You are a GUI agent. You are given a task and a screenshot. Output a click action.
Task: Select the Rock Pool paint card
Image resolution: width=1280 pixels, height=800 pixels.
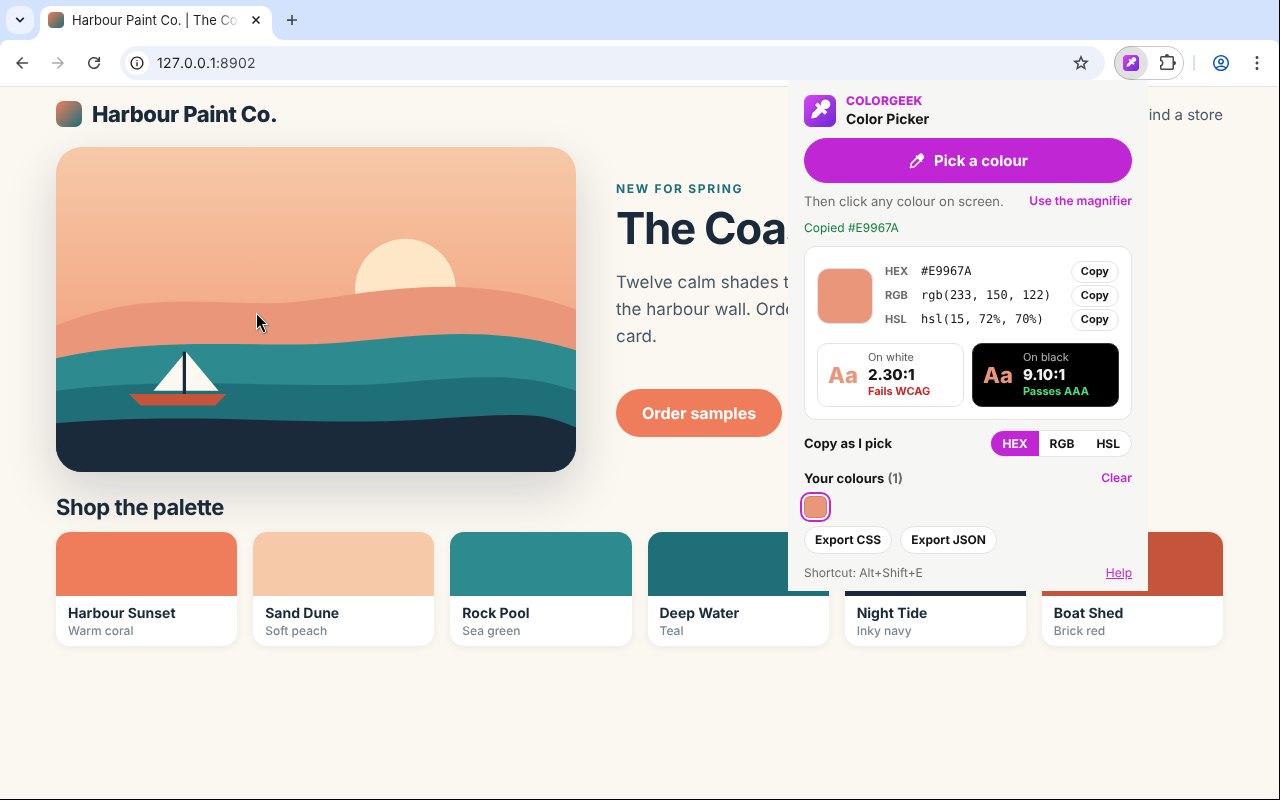point(541,589)
